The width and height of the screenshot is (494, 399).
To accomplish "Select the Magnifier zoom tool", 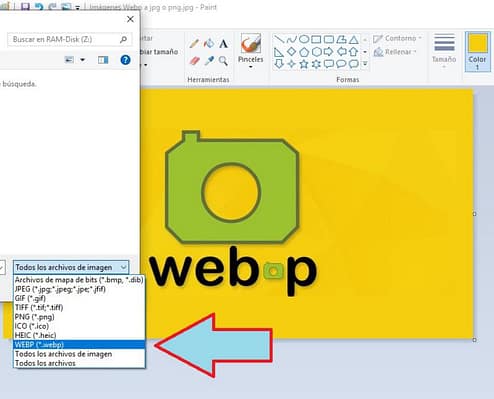I will pyautogui.click(x=223, y=61).
